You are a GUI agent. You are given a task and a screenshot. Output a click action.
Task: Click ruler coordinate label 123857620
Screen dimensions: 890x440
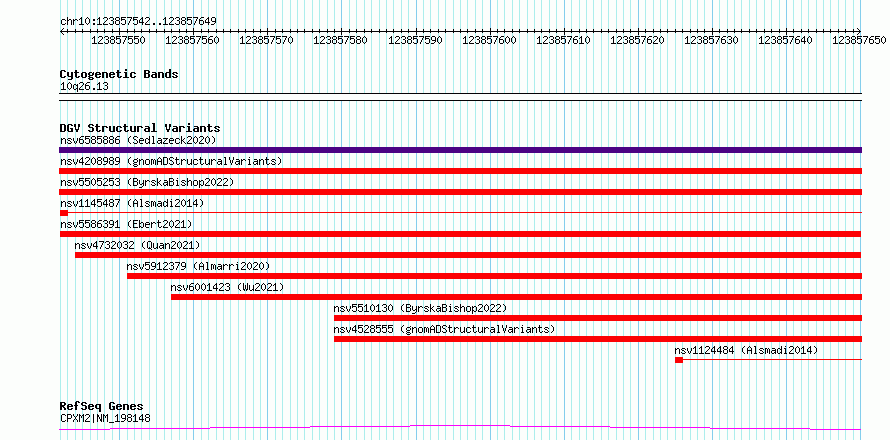637,40
